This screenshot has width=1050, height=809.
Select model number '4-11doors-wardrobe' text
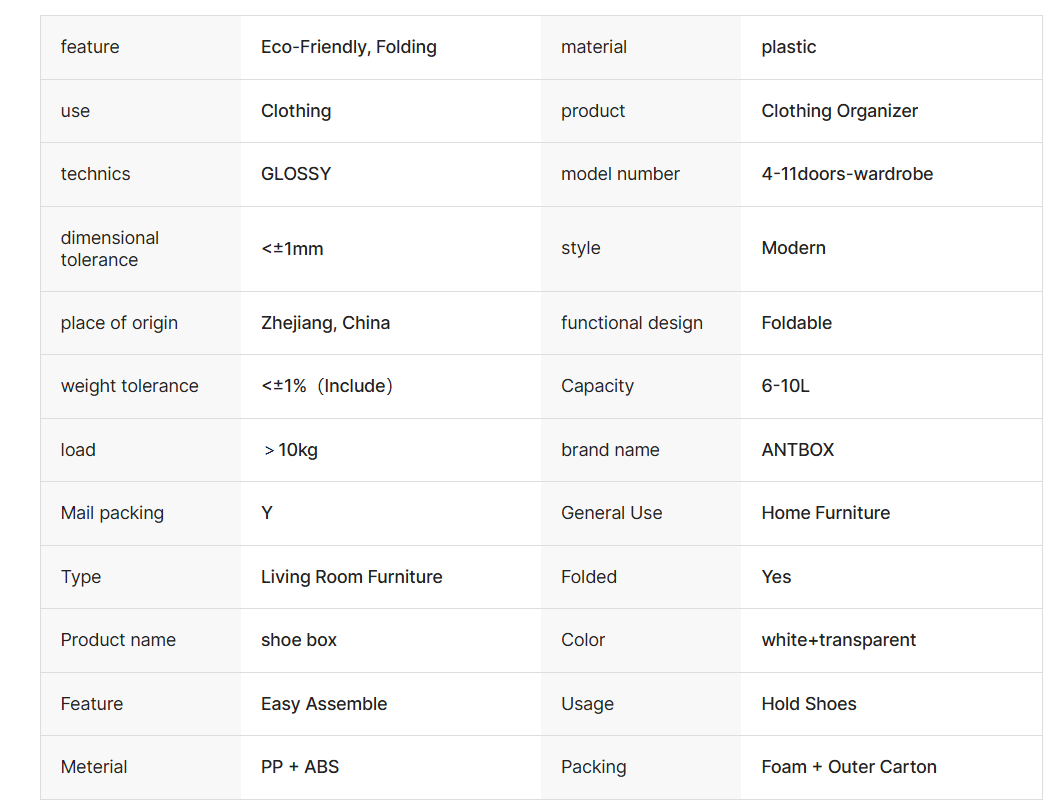847,174
